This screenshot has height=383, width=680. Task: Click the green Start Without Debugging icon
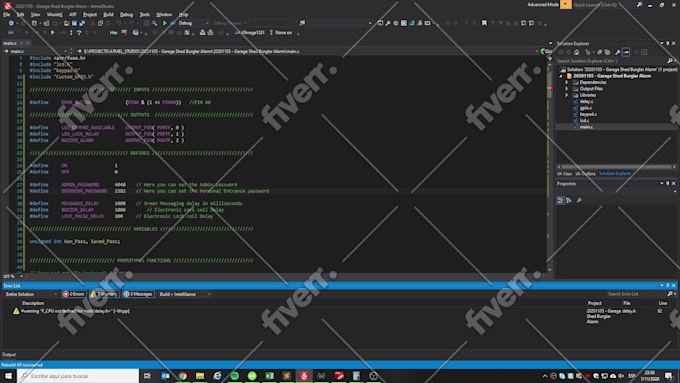coord(165,23)
